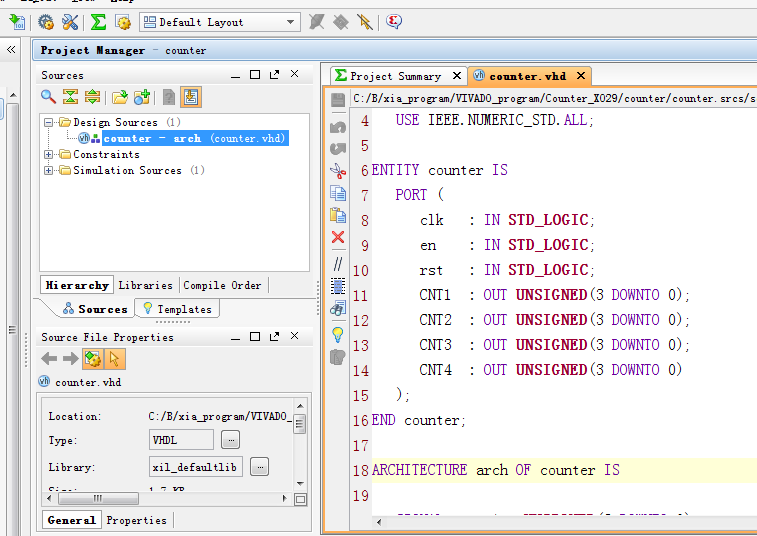This screenshot has width=757, height=536.
Task: Toggle the gear button in Source File Properties
Action: (93, 359)
